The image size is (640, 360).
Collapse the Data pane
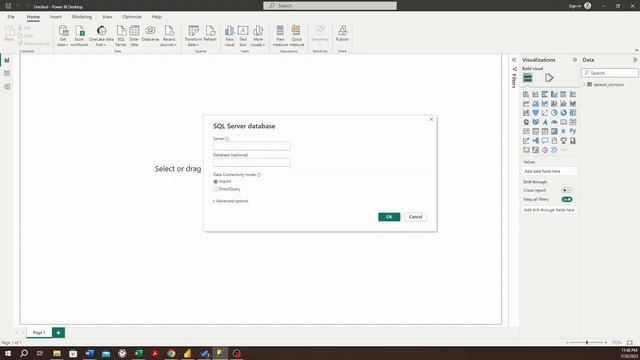tap(635, 60)
